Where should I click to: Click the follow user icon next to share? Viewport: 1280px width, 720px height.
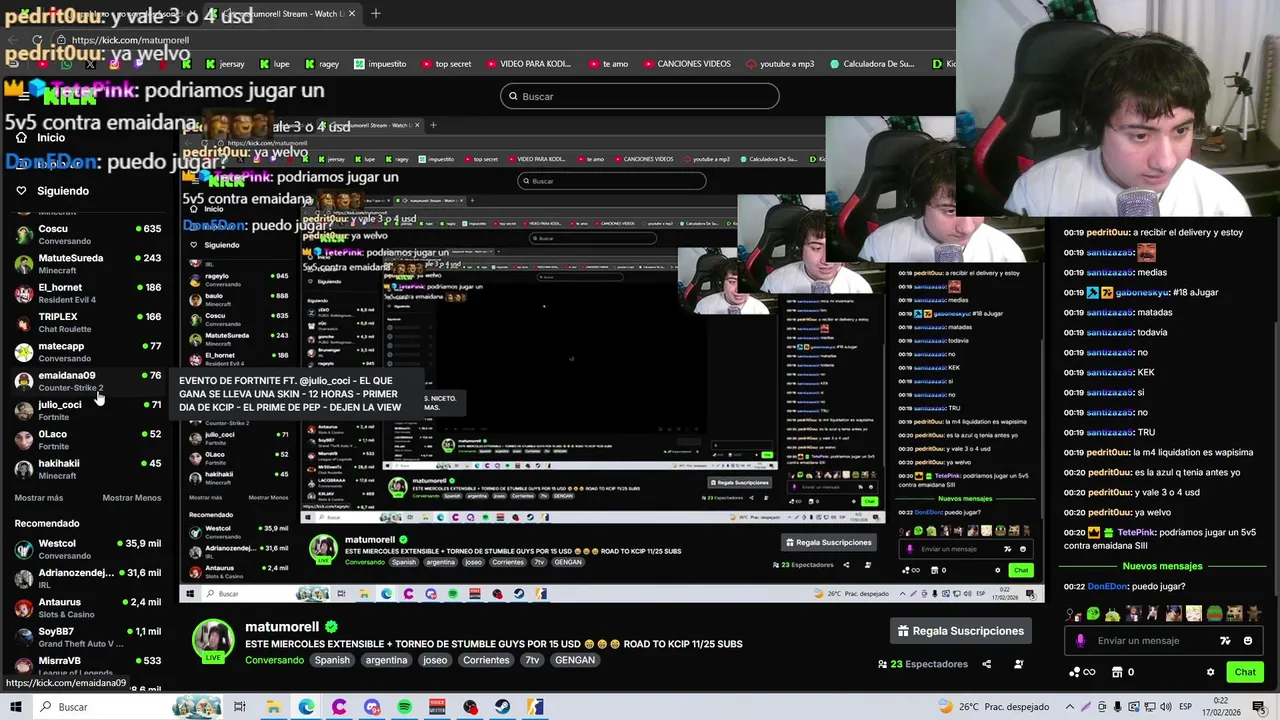1019,664
